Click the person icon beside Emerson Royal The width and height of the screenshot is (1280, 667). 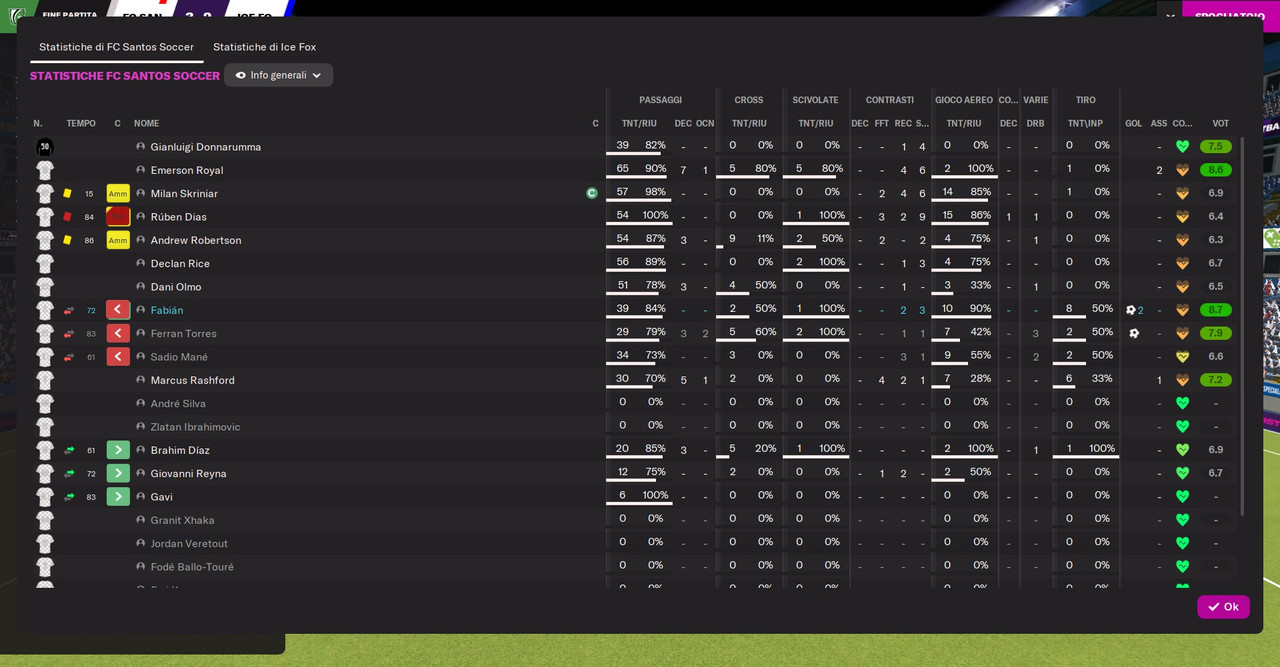(x=141, y=170)
